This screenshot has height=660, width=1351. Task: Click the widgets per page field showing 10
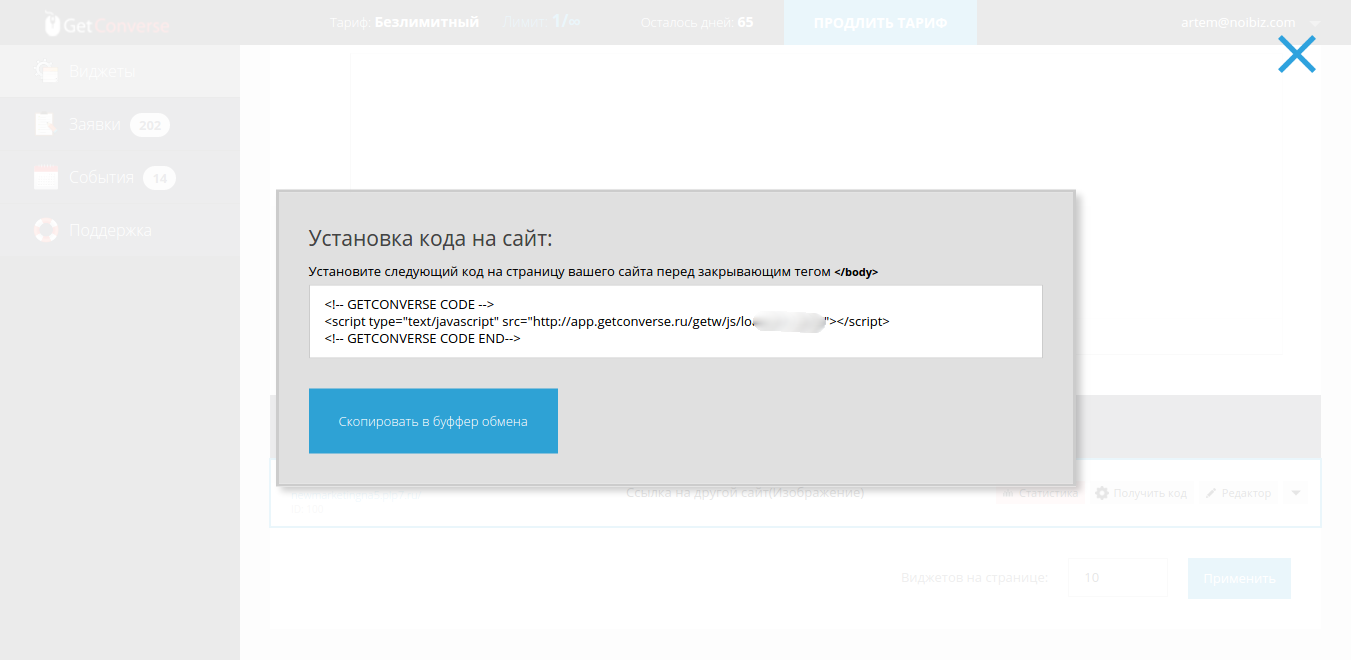(1118, 578)
